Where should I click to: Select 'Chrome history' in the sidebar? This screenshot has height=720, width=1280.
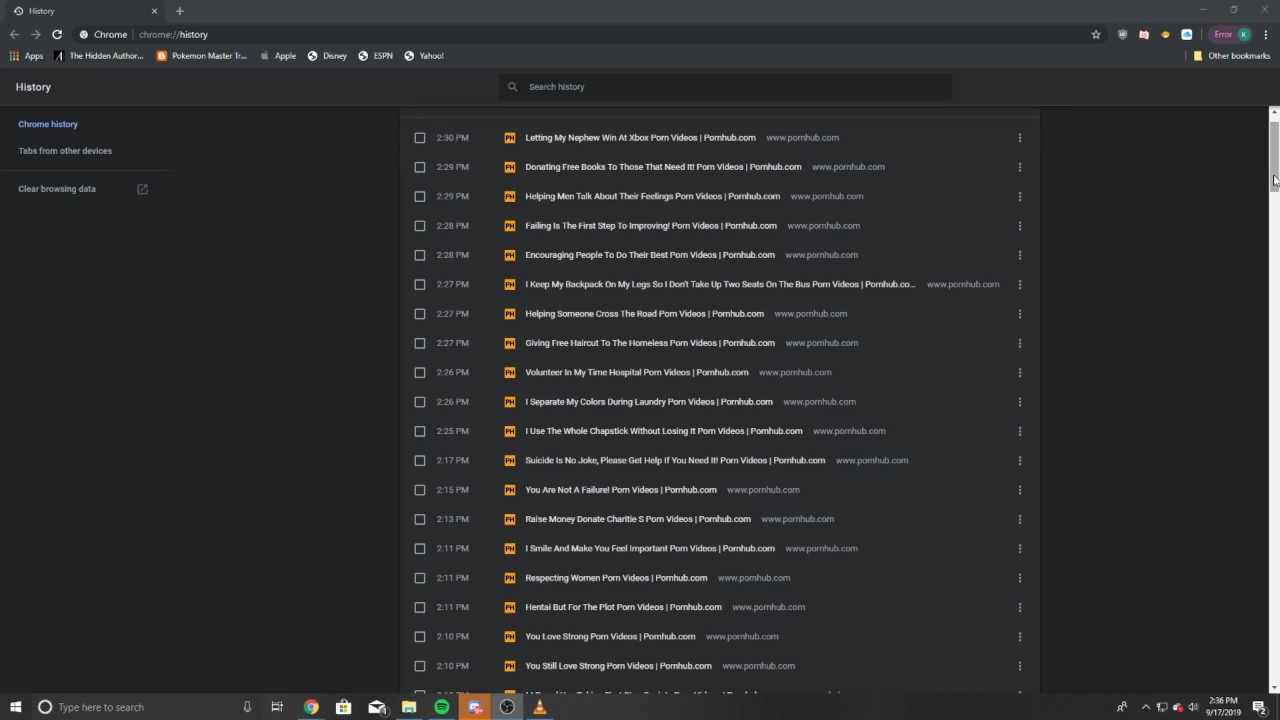(48, 124)
